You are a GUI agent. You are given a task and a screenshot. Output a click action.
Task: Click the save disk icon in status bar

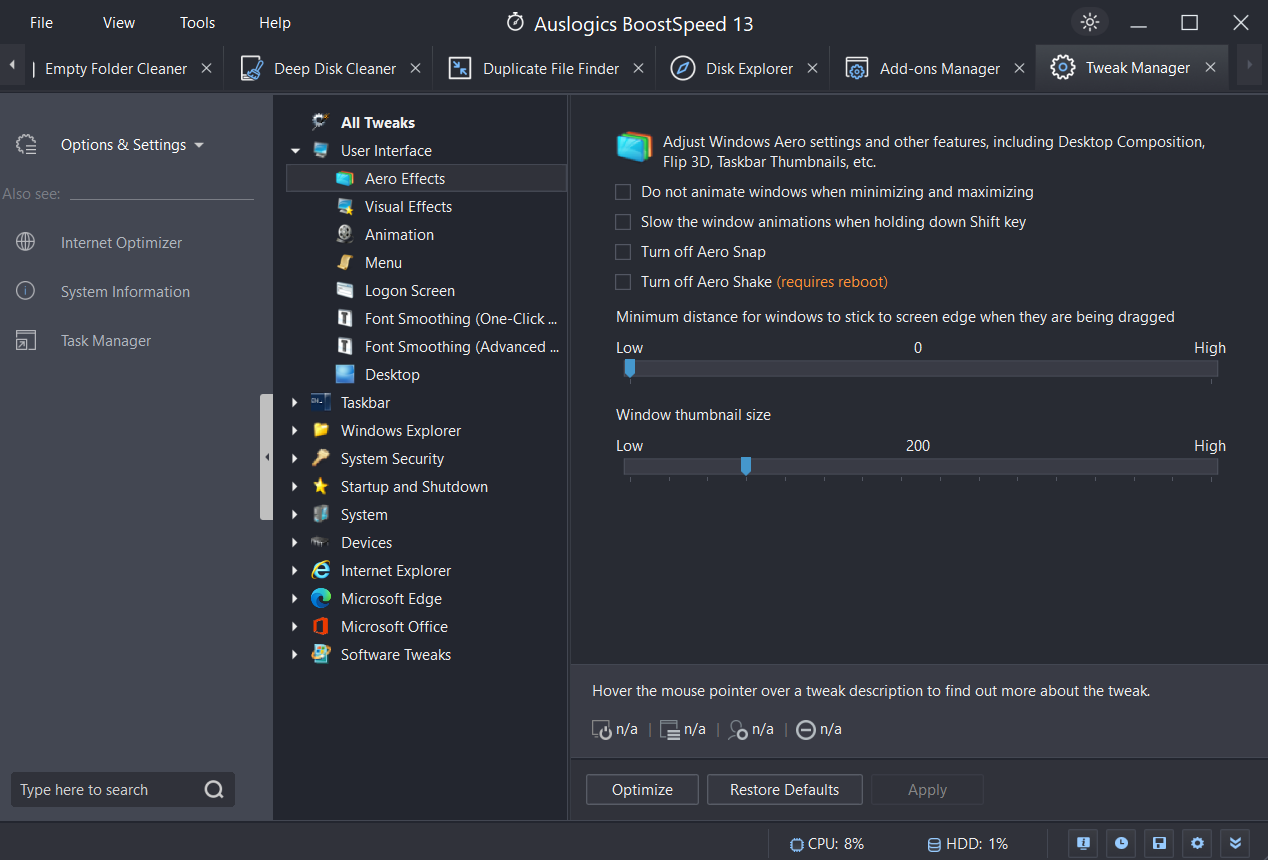click(x=1158, y=842)
